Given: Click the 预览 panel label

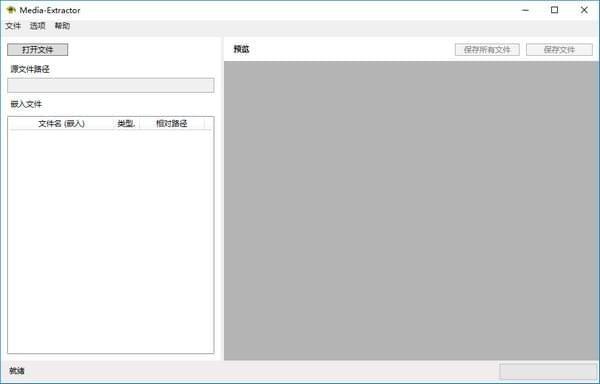Looking at the screenshot, I should coord(241,49).
